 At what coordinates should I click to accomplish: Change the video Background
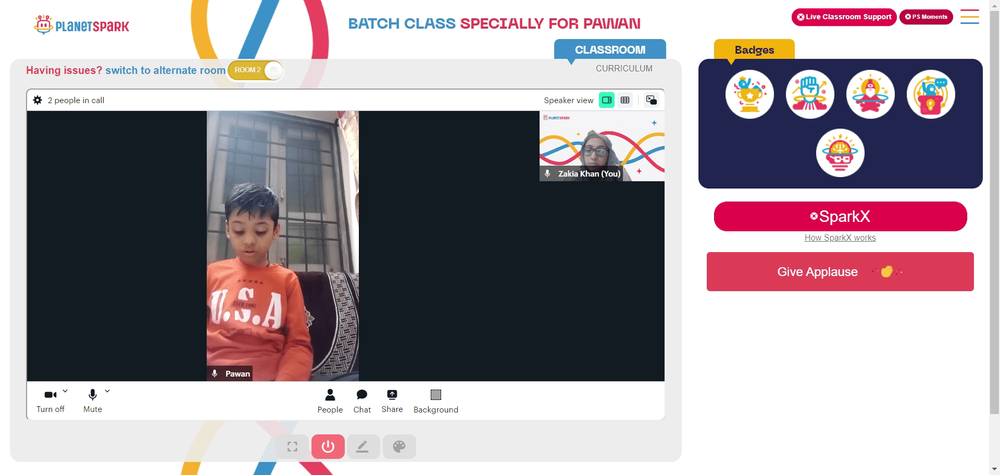pyautogui.click(x=436, y=402)
